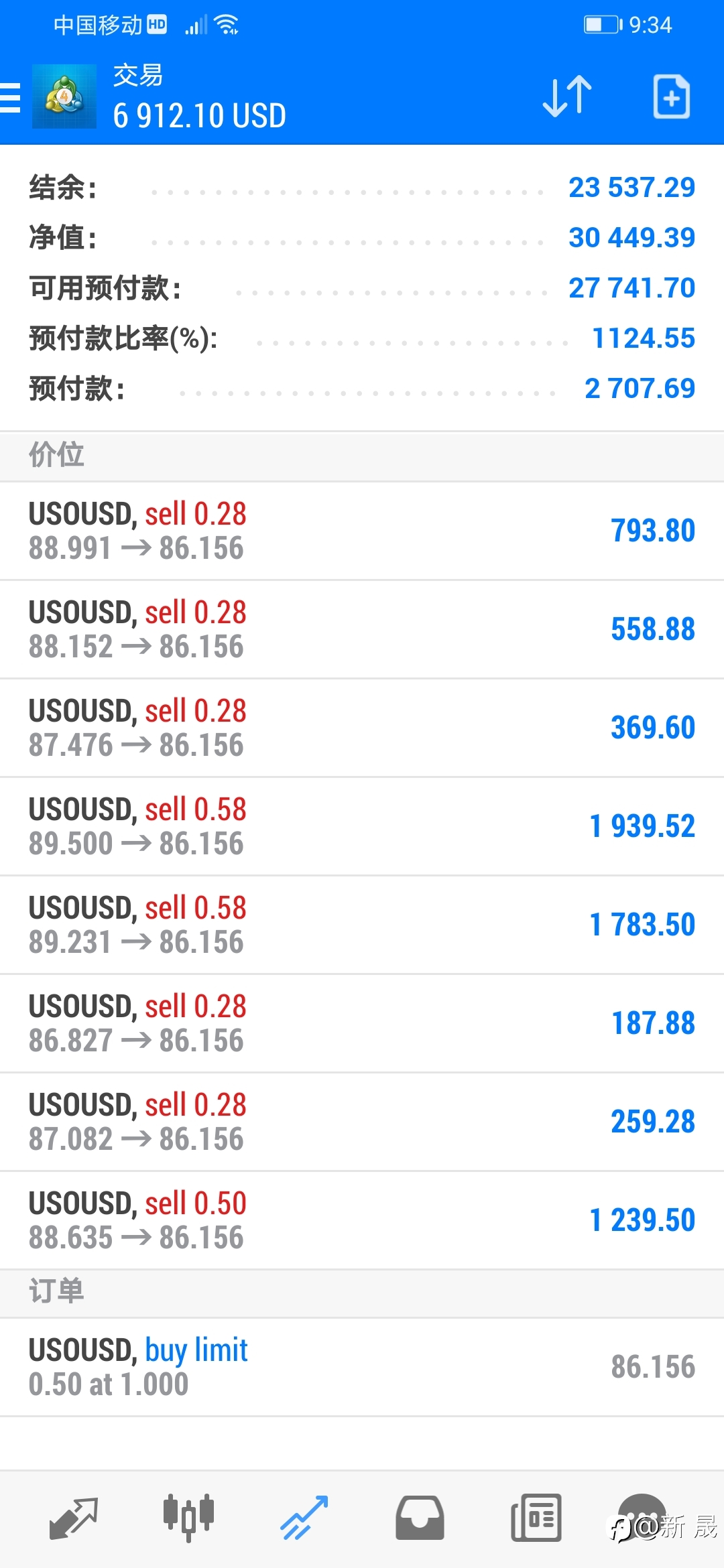Open the USOUSD buy limit pending order

[x=362, y=1367]
